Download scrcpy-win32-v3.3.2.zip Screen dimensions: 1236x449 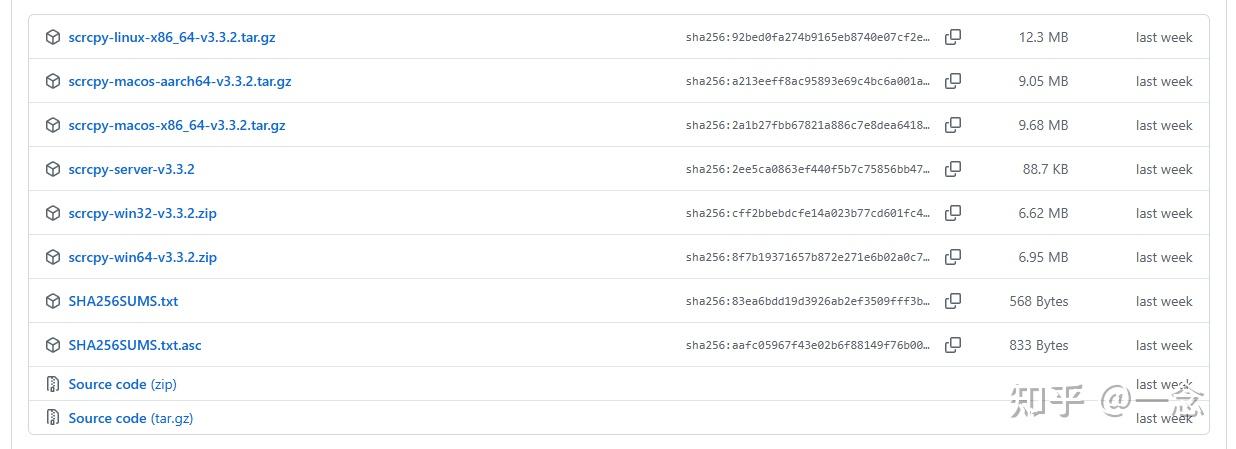pyautogui.click(x=142, y=213)
